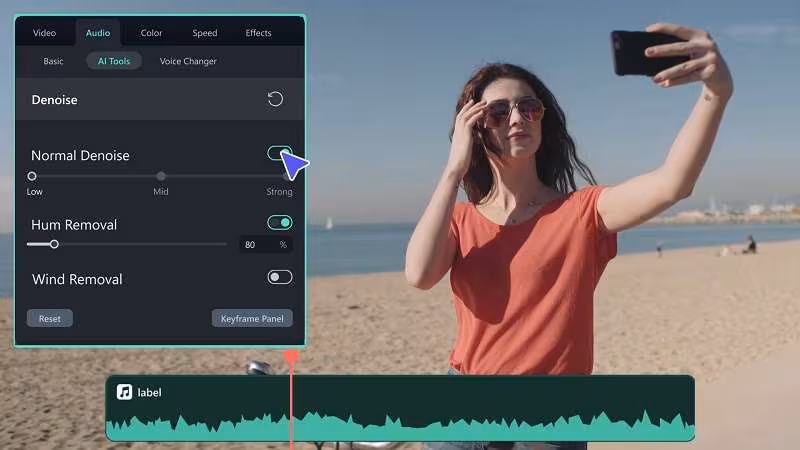Click the red playhead marker on timeline
This screenshot has height=450, width=800.
[x=291, y=357]
